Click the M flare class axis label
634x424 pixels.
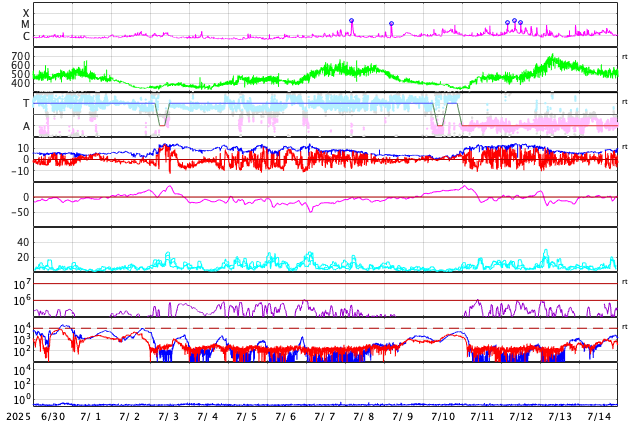click(x=25, y=25)
